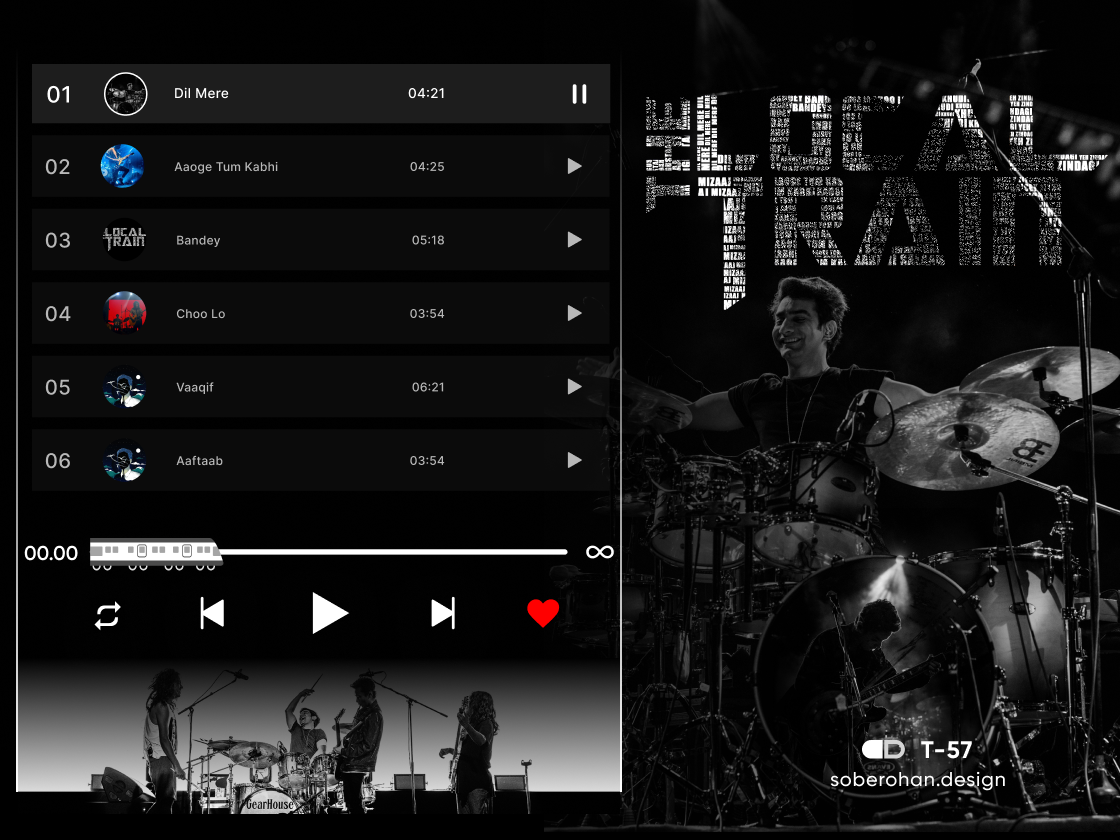The width and height of the screenshot is (1120, 840).
Task: Pause the playing track Dil Mere
Action: [x=579, y=94]
